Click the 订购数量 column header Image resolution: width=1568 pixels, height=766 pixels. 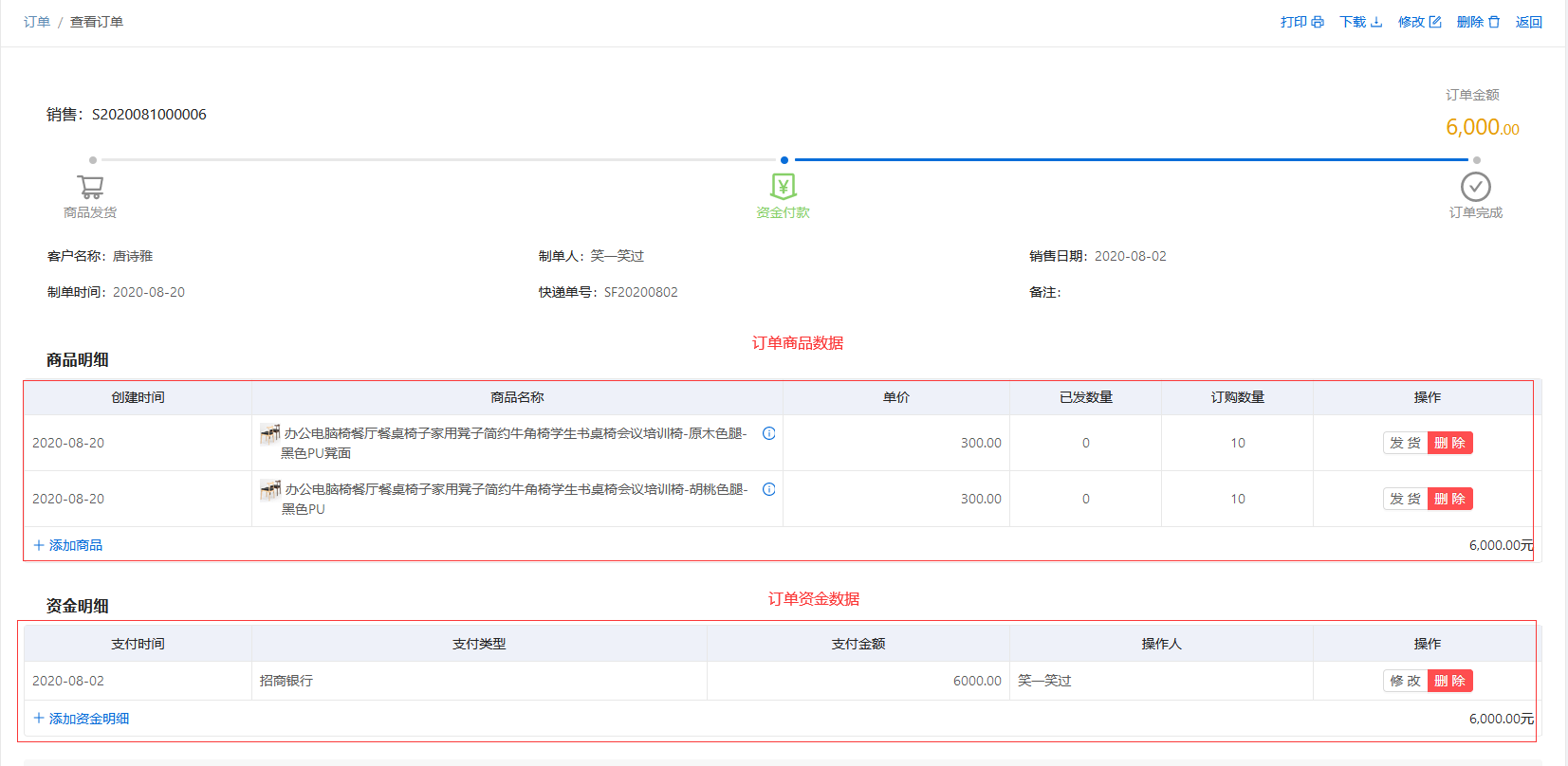tap(1238, 397)
